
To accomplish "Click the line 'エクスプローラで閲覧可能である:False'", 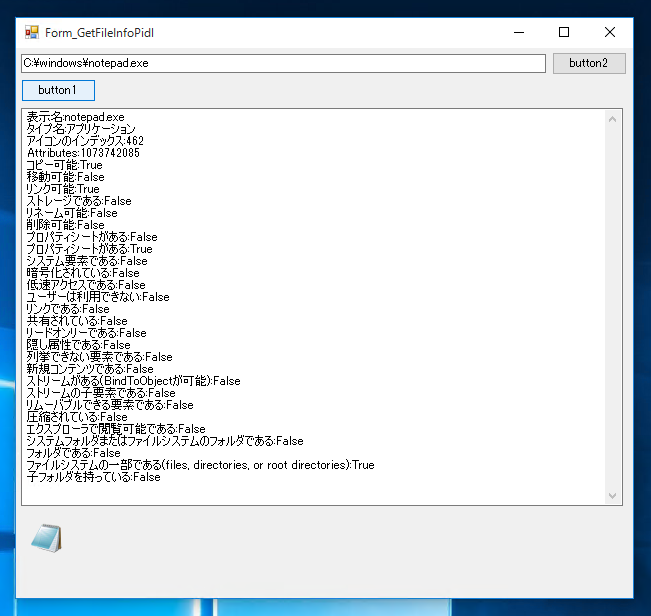I will click(116, 430).
